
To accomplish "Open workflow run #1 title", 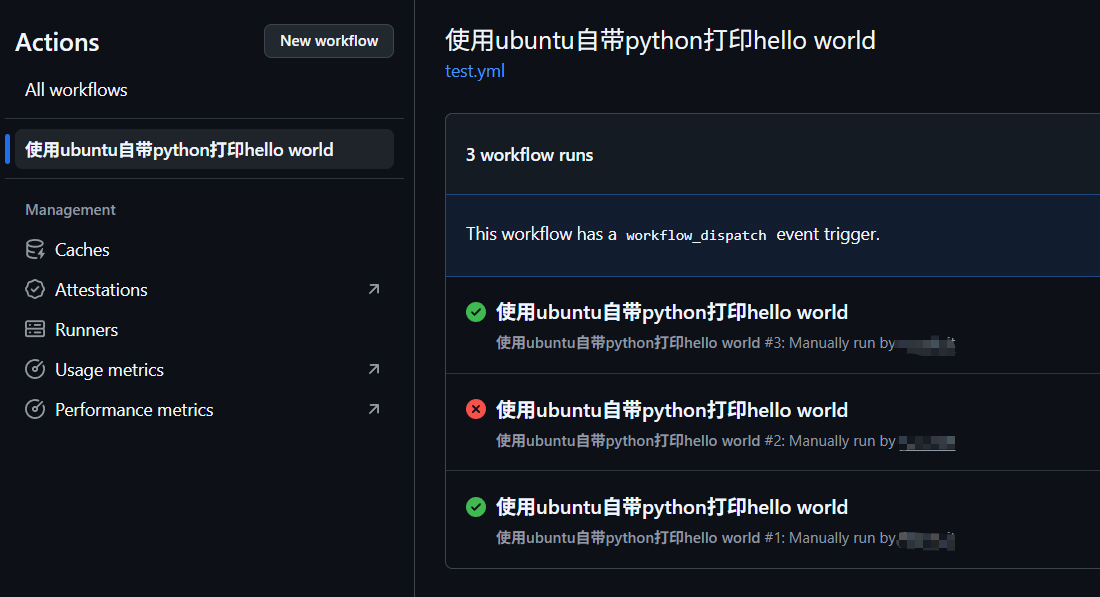I will pos(671,507).
